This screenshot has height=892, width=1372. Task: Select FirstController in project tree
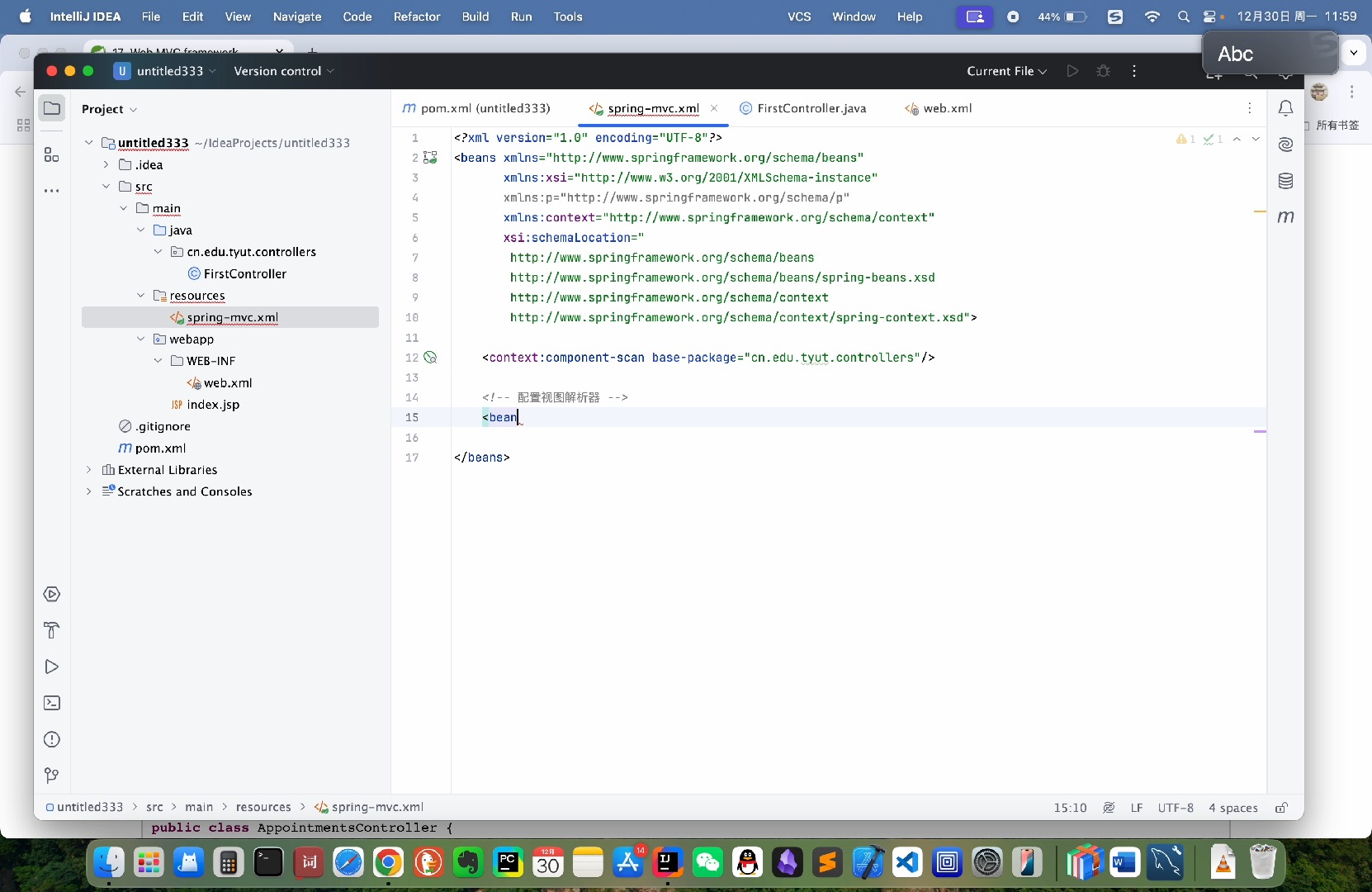236,273
